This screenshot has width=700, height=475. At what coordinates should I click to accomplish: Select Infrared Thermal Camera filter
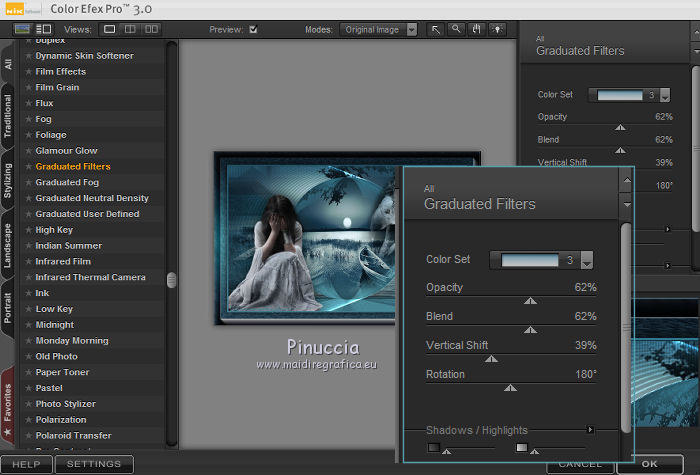point(90,277)
